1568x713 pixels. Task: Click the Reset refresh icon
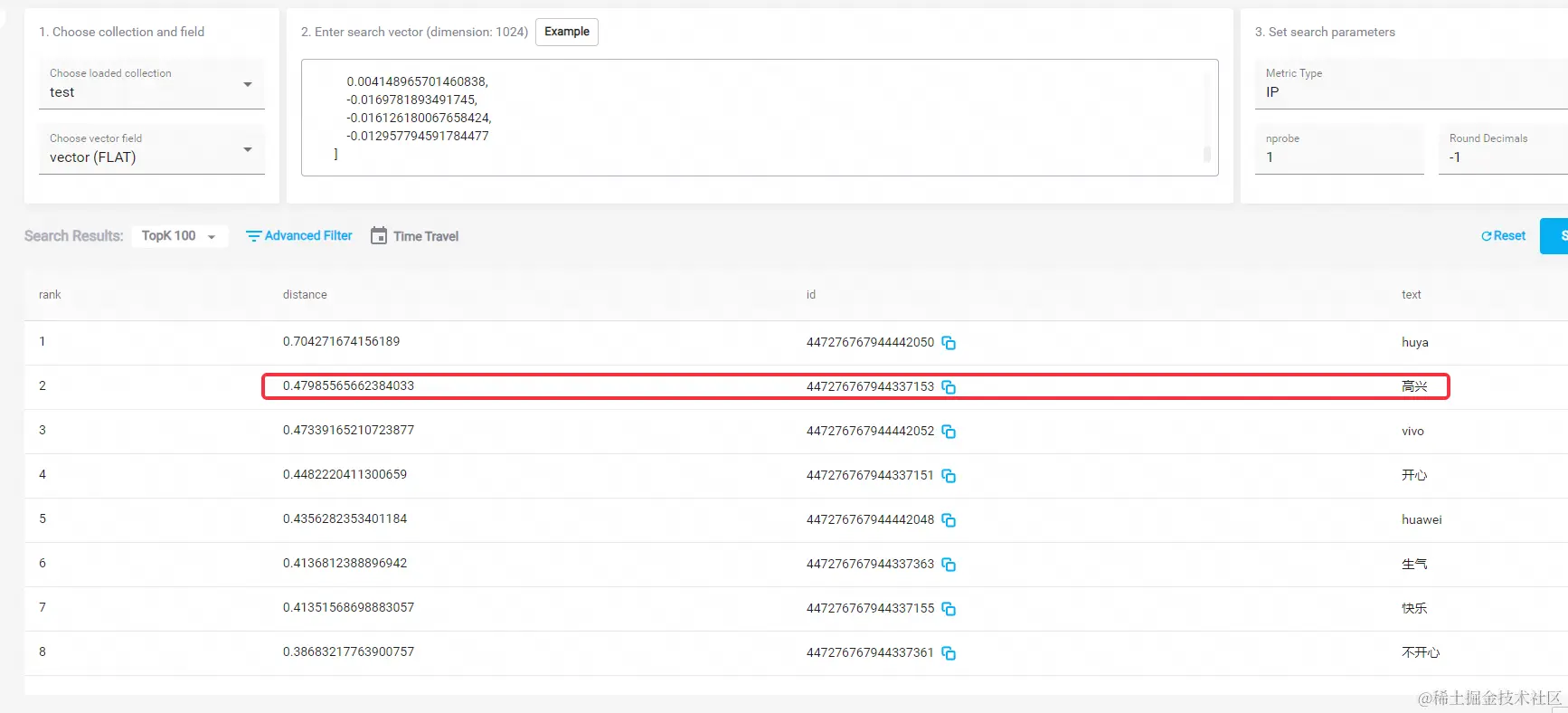pos(1486,236)
